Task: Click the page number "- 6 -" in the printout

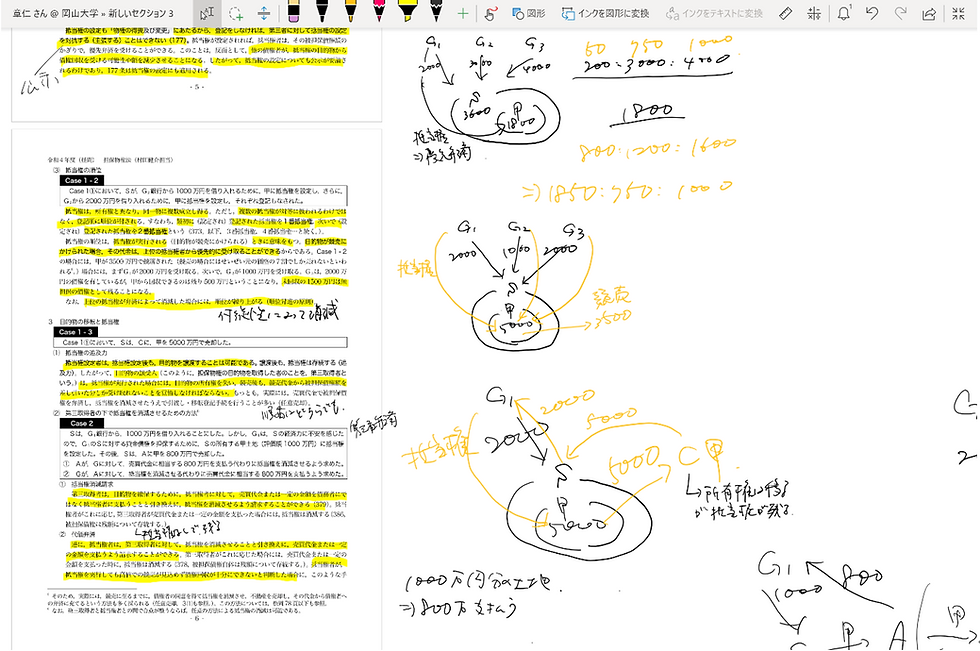Action: pyautogui.click(x=196, y=618)
